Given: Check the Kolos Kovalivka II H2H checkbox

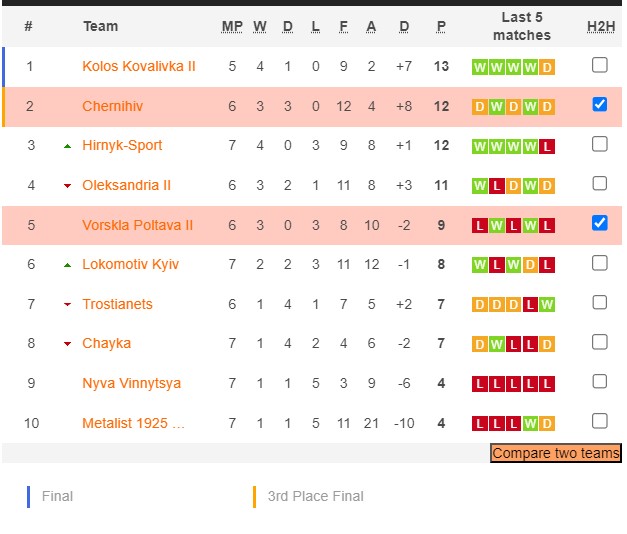Looking at the screenshot, I should pyautogui.click(x=600, y=65).
